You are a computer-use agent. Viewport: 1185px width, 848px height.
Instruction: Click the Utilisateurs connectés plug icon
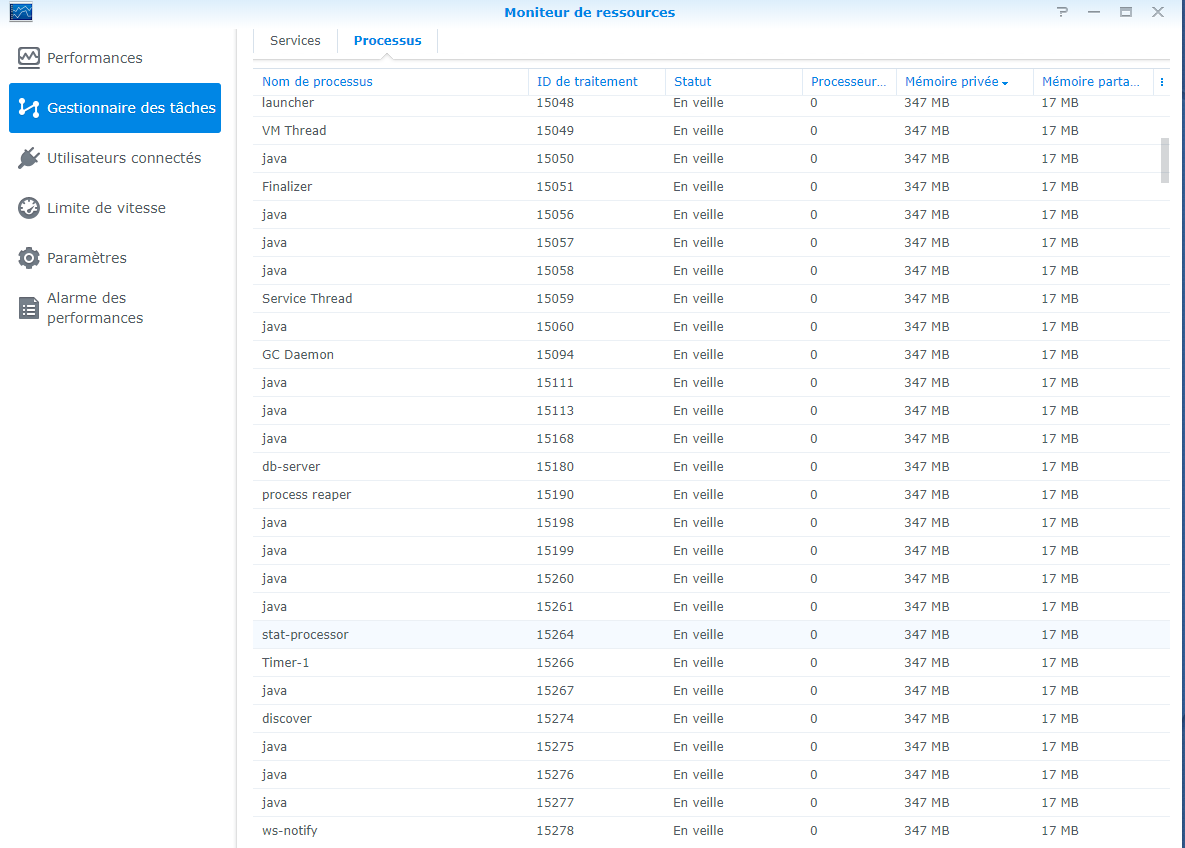coord(29,158)
